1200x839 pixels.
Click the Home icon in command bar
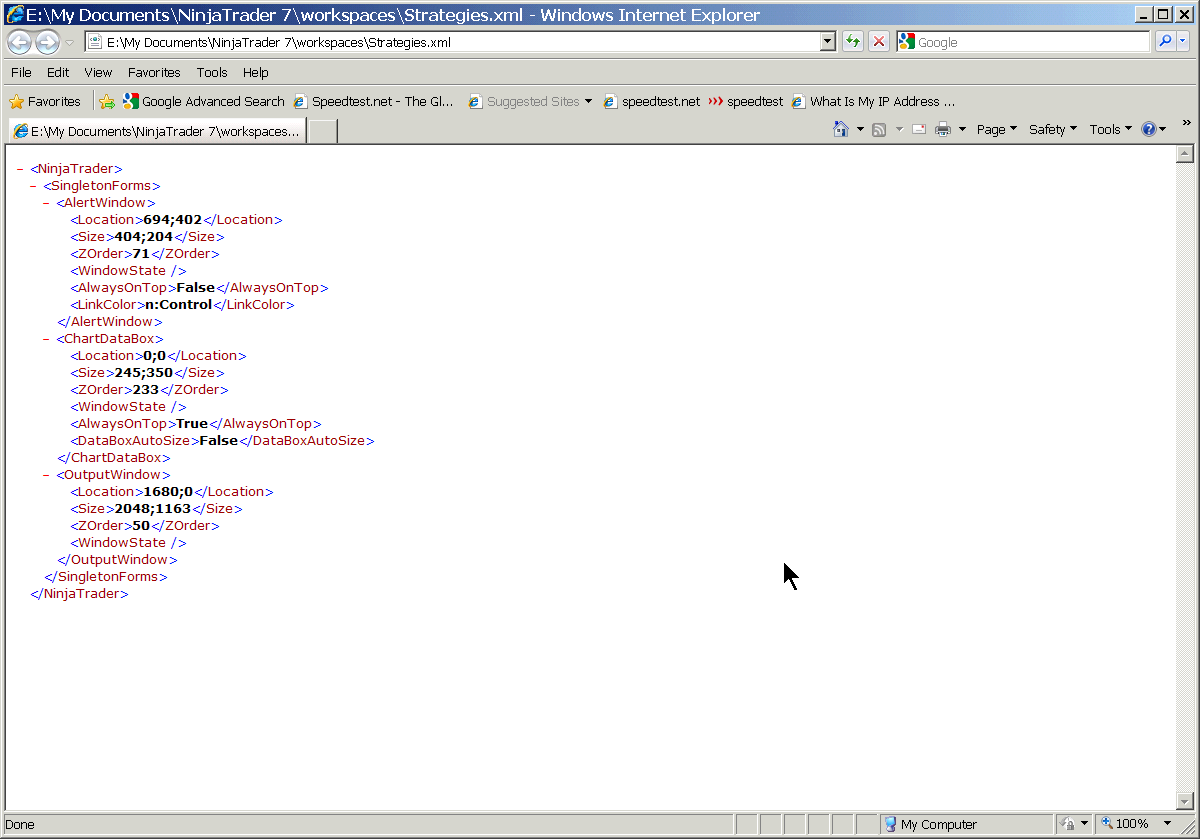[841, 129]
